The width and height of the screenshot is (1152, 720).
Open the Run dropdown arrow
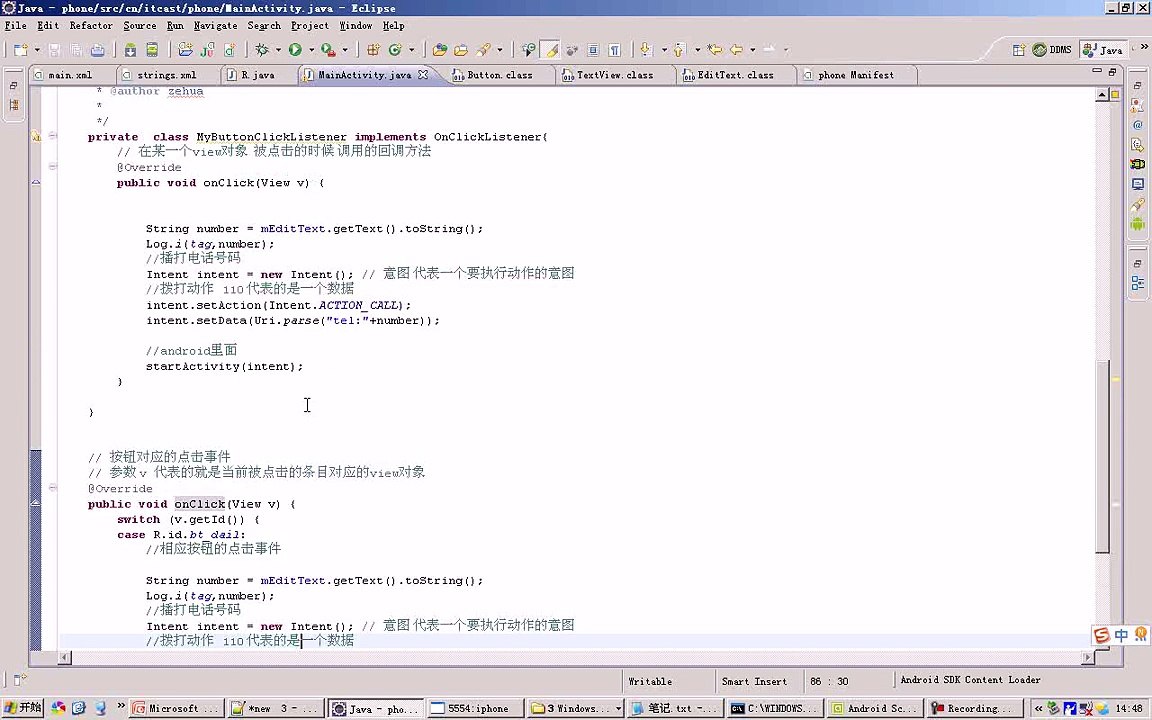click(312, 50)
